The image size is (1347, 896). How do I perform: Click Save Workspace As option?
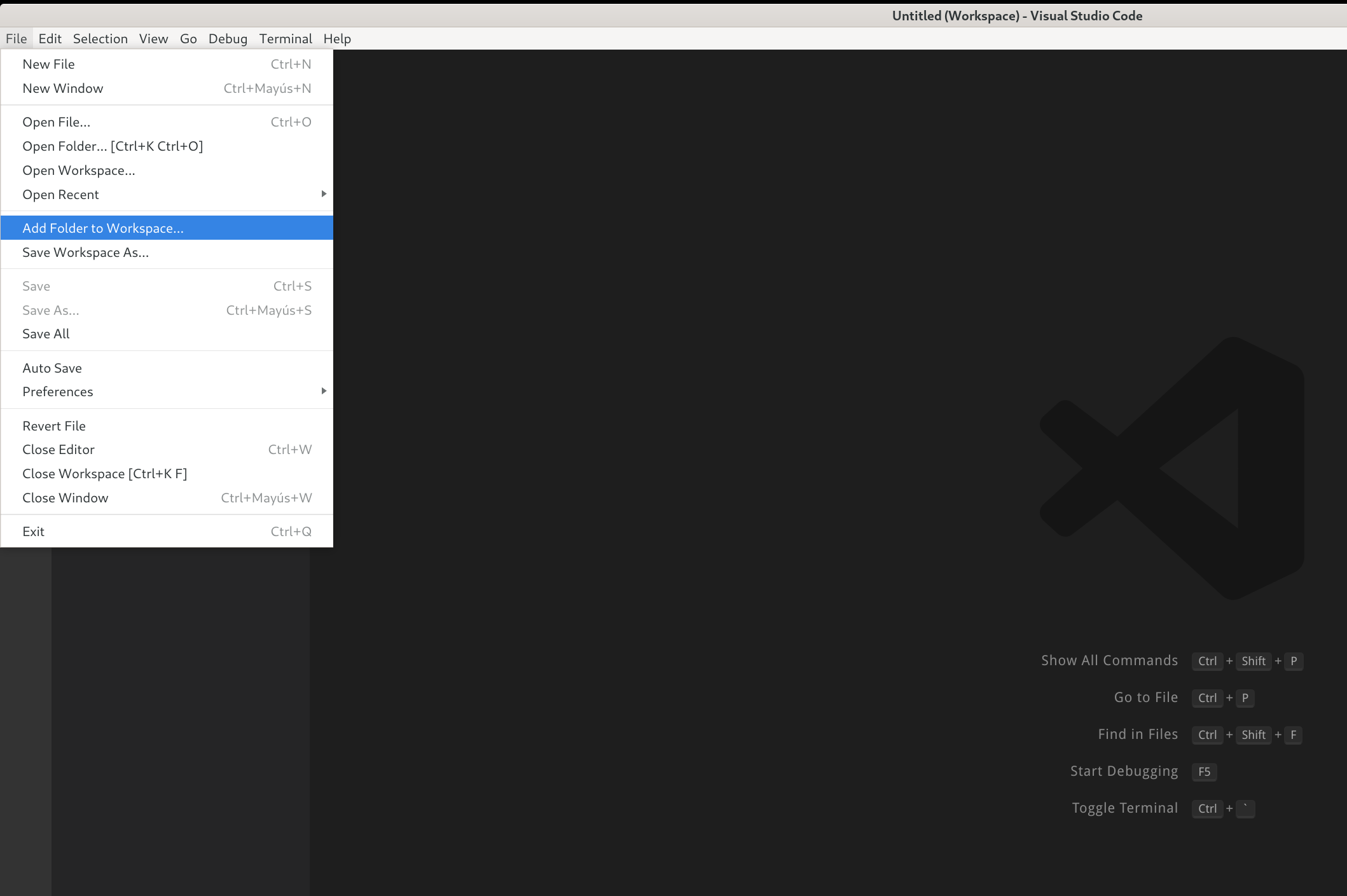click(85, 252)
